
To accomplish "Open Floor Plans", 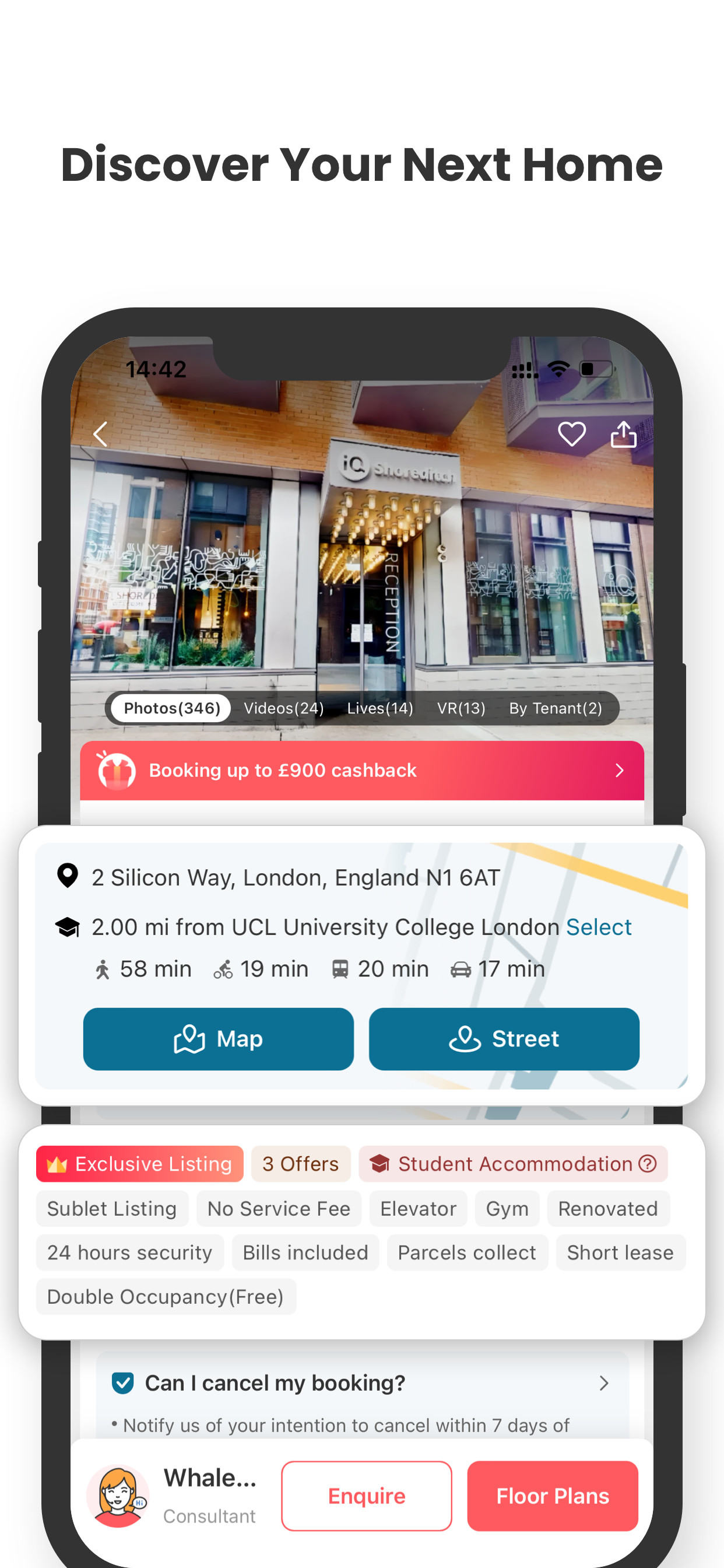I will tap(553, 1496).
